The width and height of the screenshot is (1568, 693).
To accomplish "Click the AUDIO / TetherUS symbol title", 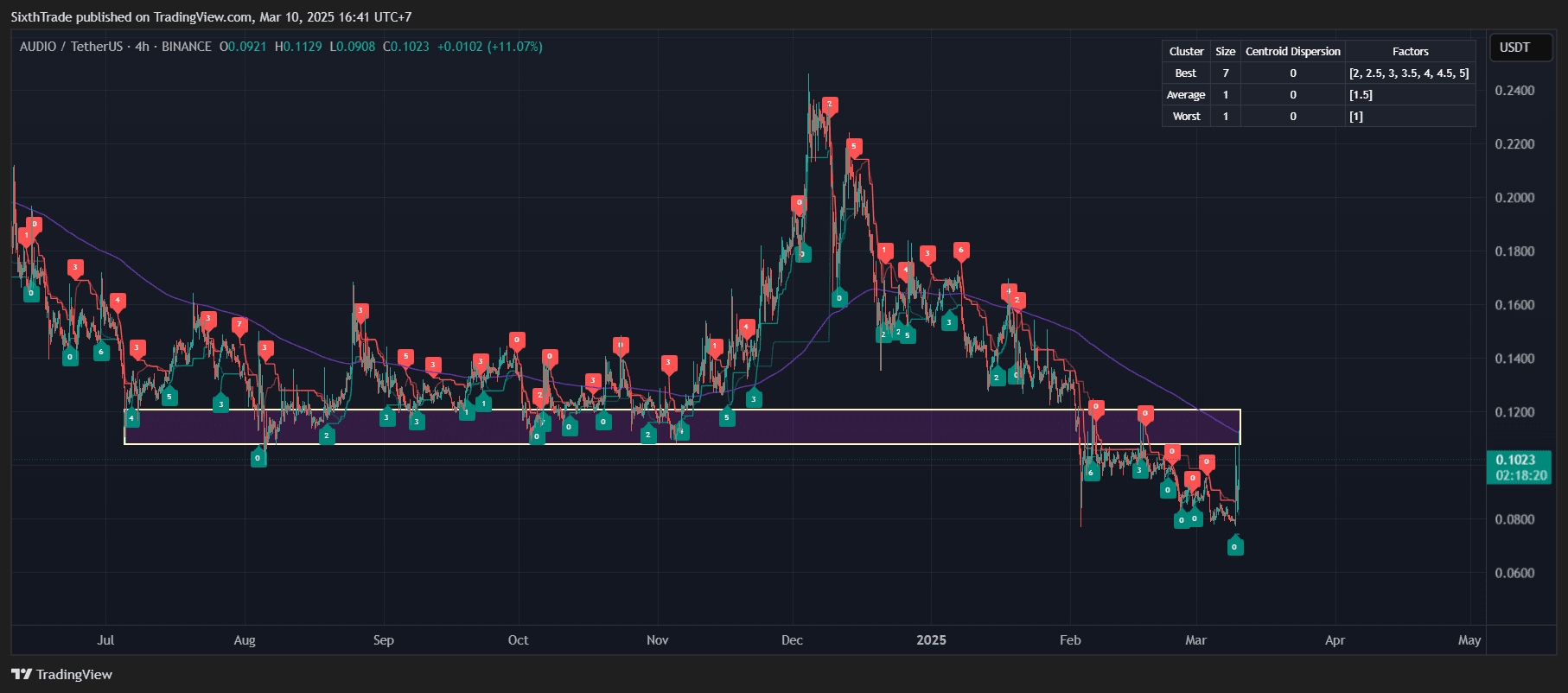I will point(71,47).
